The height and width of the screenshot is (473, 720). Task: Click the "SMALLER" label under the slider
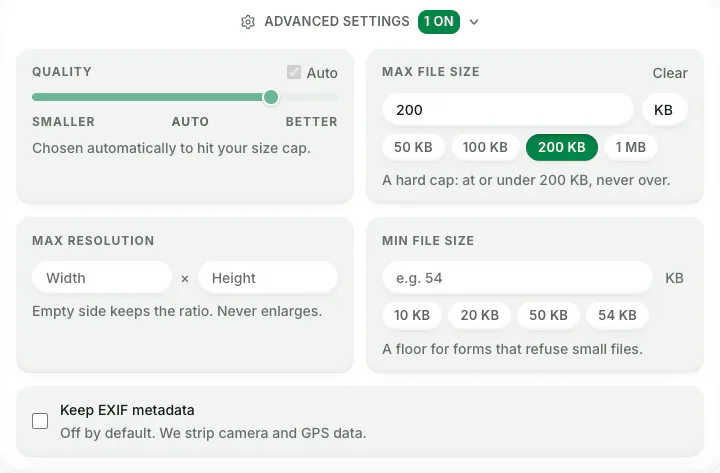coord(63,122)
